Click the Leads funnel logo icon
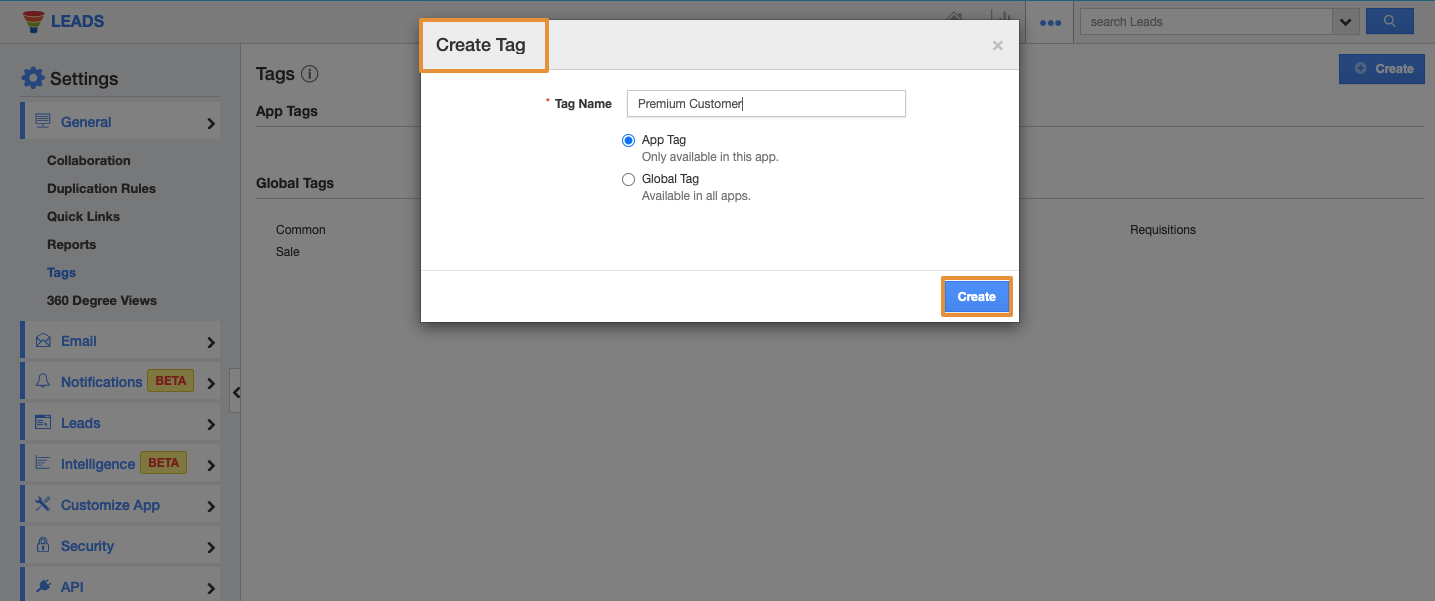The image size is (1435, 601). 33,21
